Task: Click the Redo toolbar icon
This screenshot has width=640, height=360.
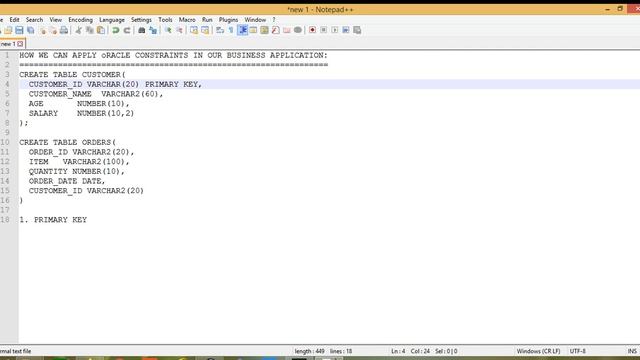Action: point(127,30)
